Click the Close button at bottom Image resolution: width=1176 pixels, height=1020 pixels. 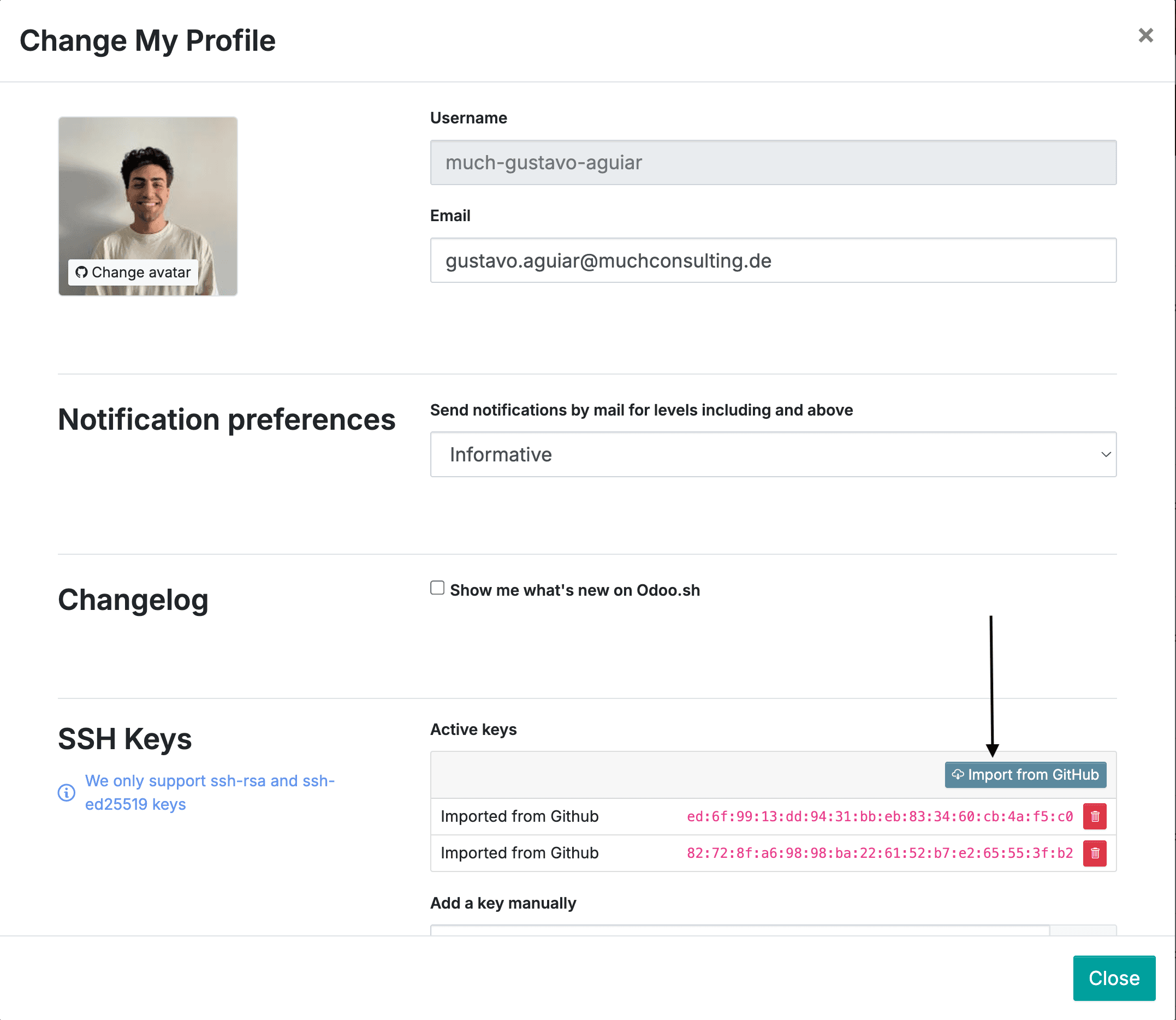coord(1114,978)
